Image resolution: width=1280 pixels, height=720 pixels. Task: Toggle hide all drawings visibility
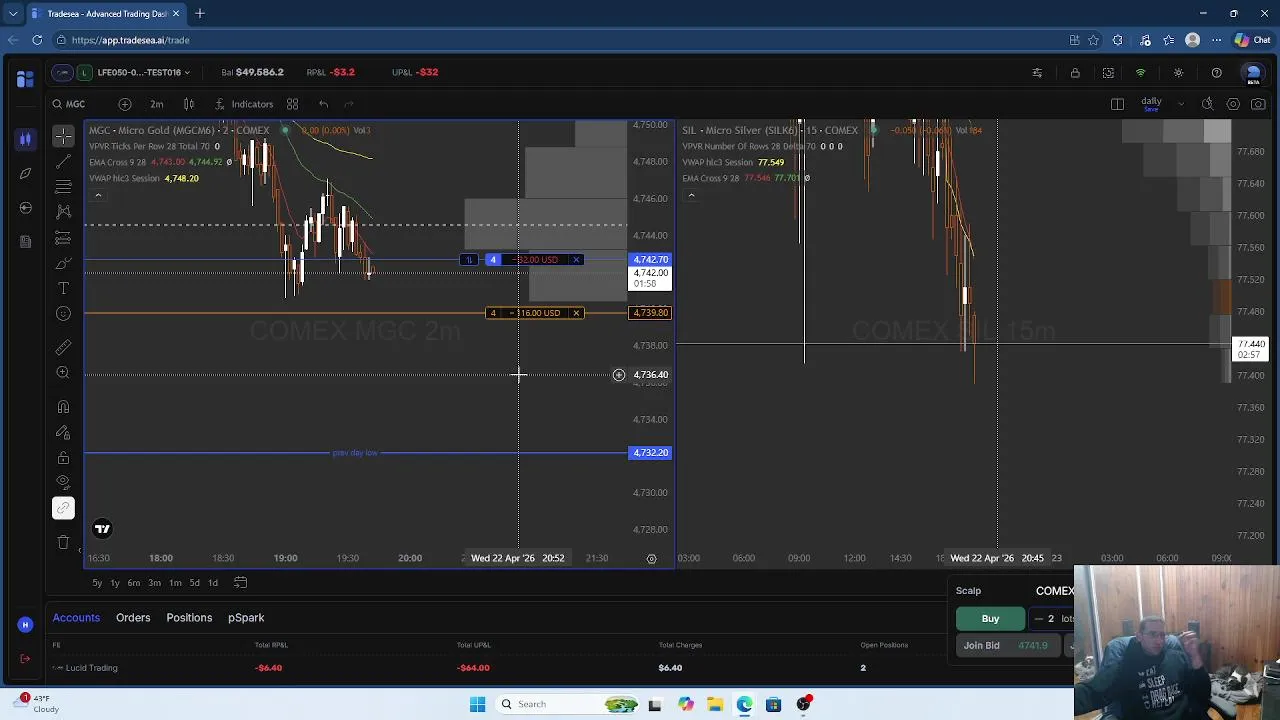pos(63,482)
